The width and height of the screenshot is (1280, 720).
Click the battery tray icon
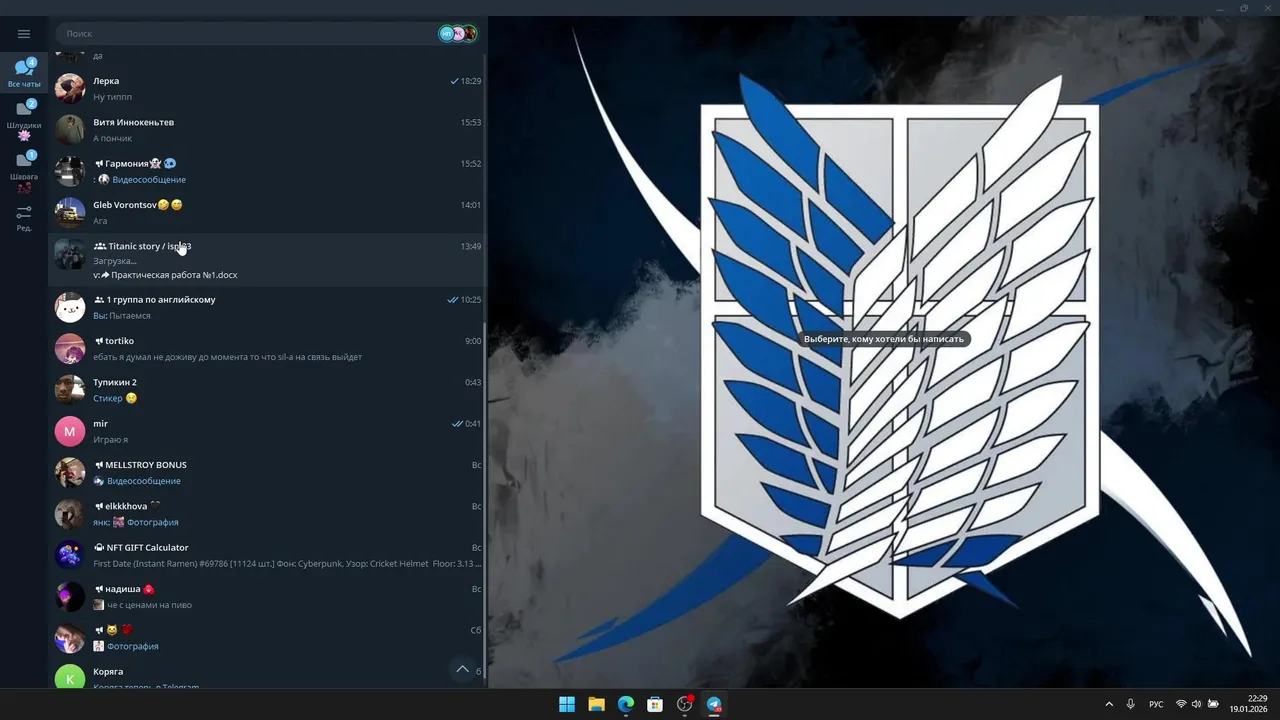point(1213,704)
